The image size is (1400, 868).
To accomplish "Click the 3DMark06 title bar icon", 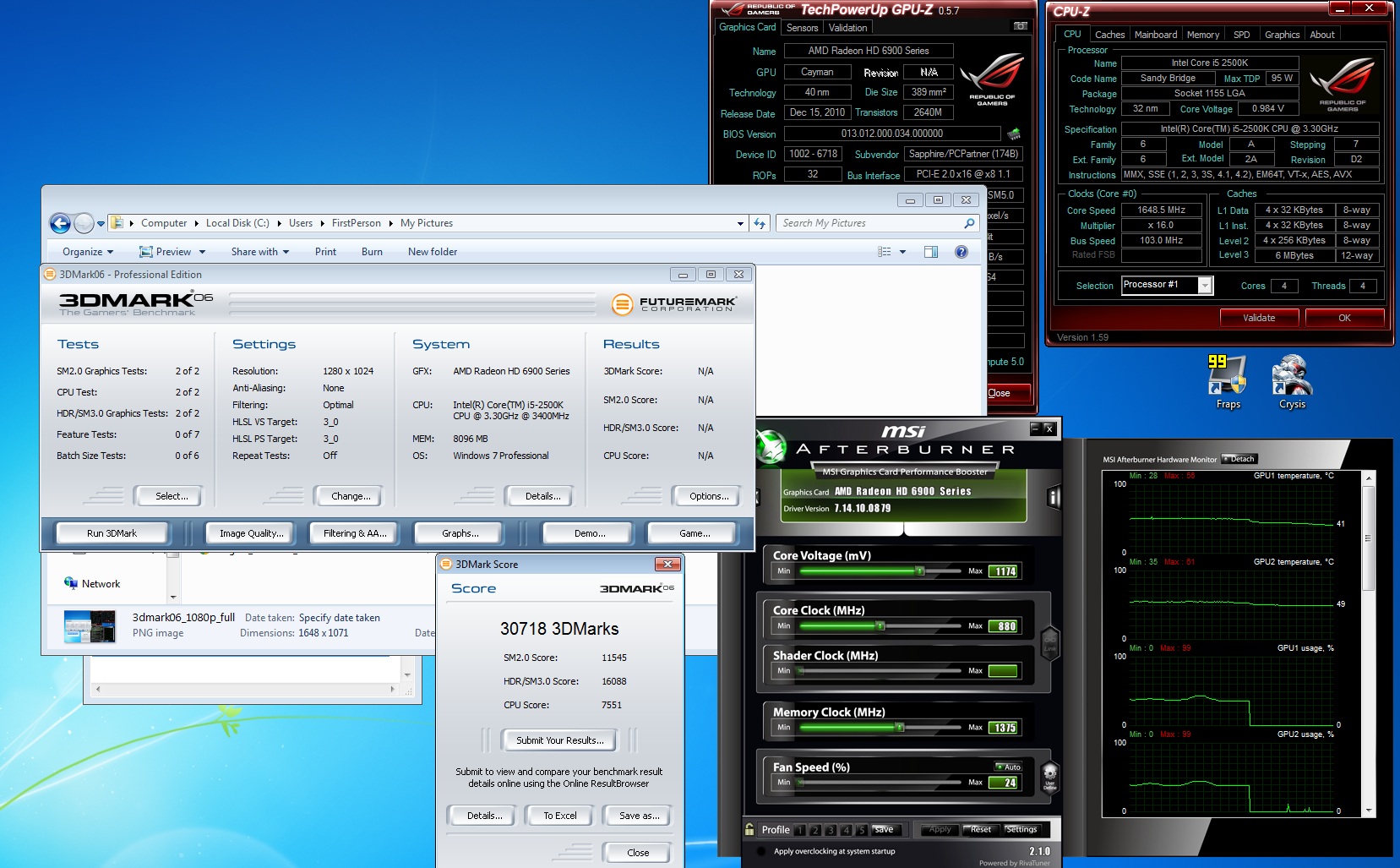I will (50, 275).
